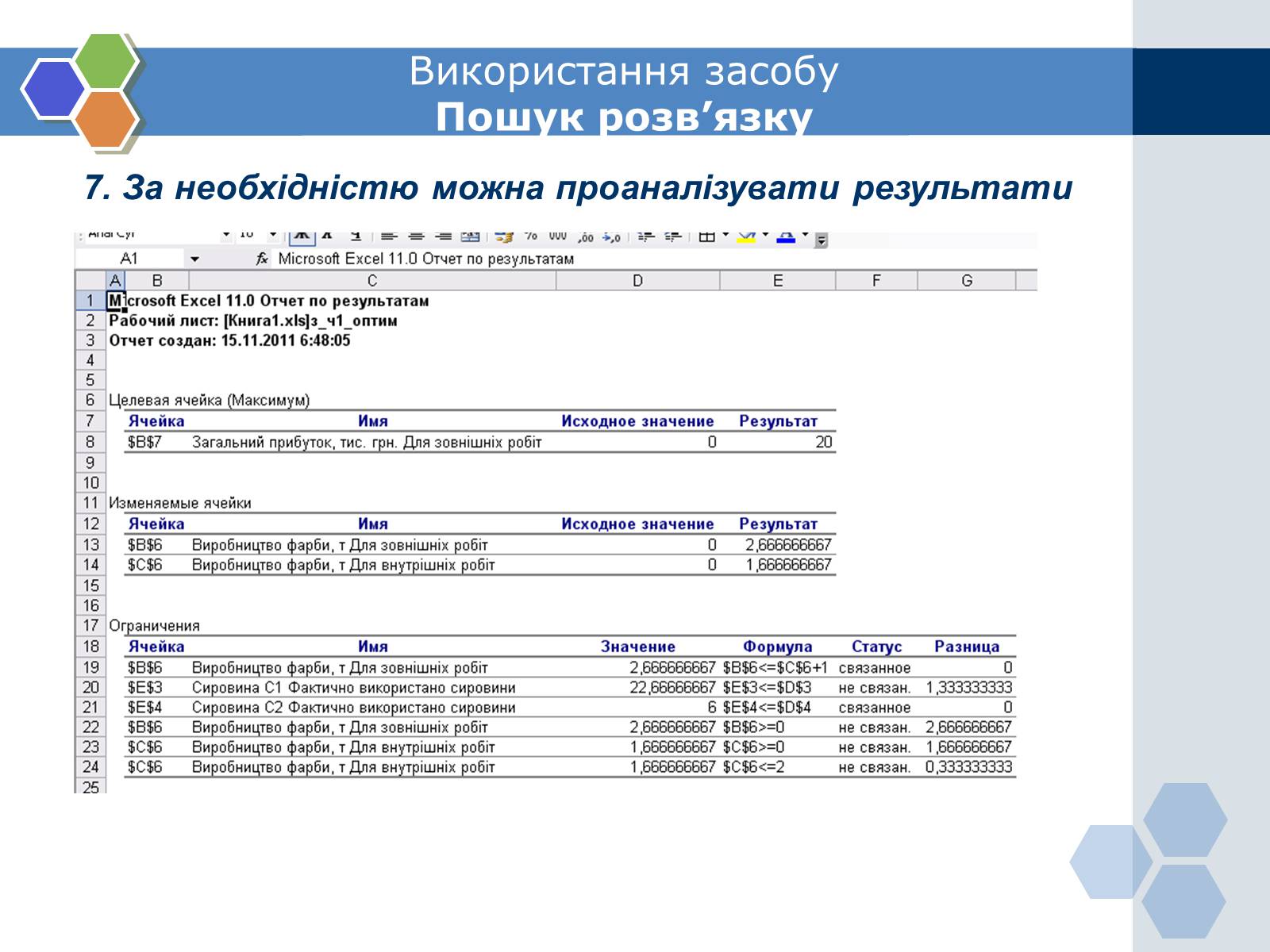Open font size dropdown arrow
Viewport: 1270px width, 952px height.
(273, 235)
